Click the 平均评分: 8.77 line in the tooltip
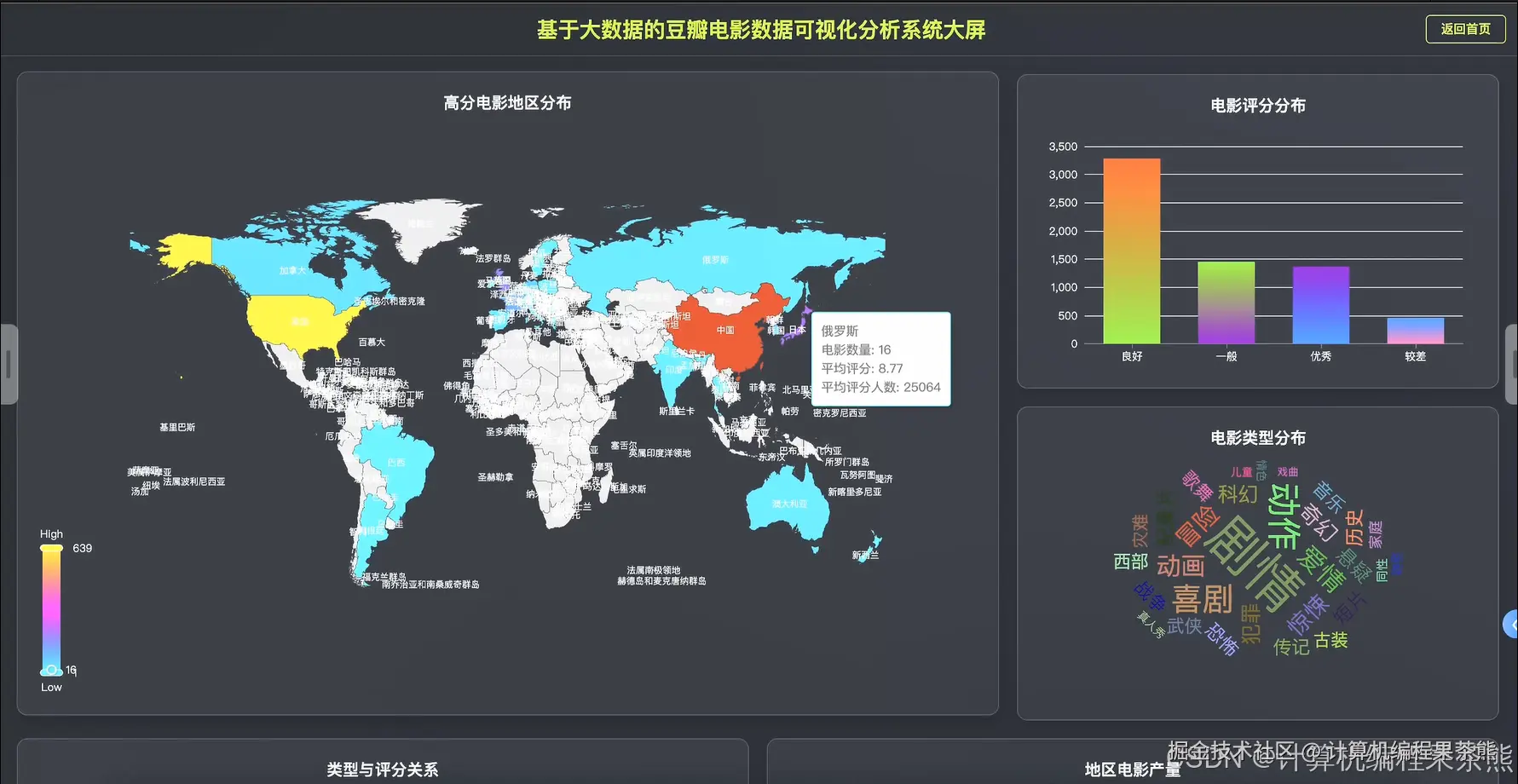Viewport: 1518px width, 784px height. click(x=862, y=368)
